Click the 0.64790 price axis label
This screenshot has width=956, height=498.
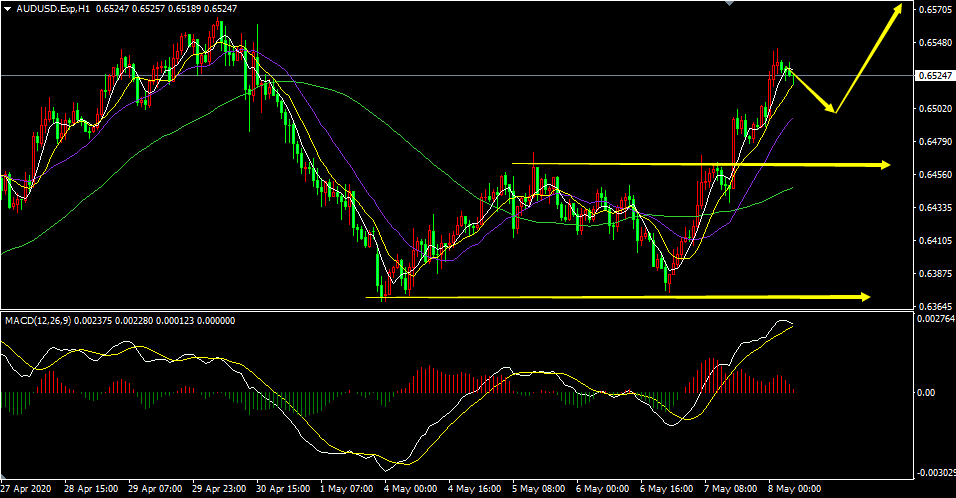pyautogui.click(x=936, y=141)
